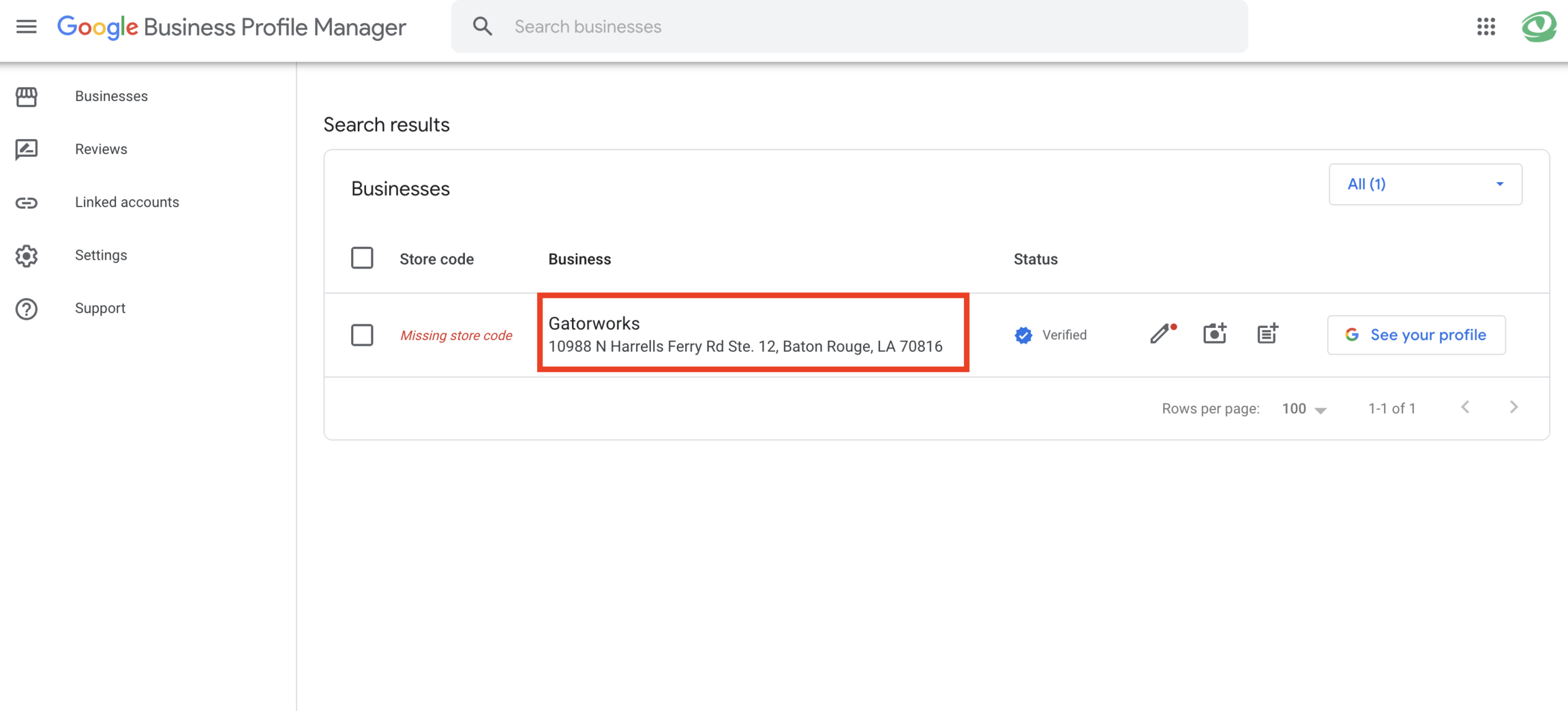The image size is (1568, 711).
Task: Click the 1-1 of 1 pagination text
Action: click(1392, 408)
